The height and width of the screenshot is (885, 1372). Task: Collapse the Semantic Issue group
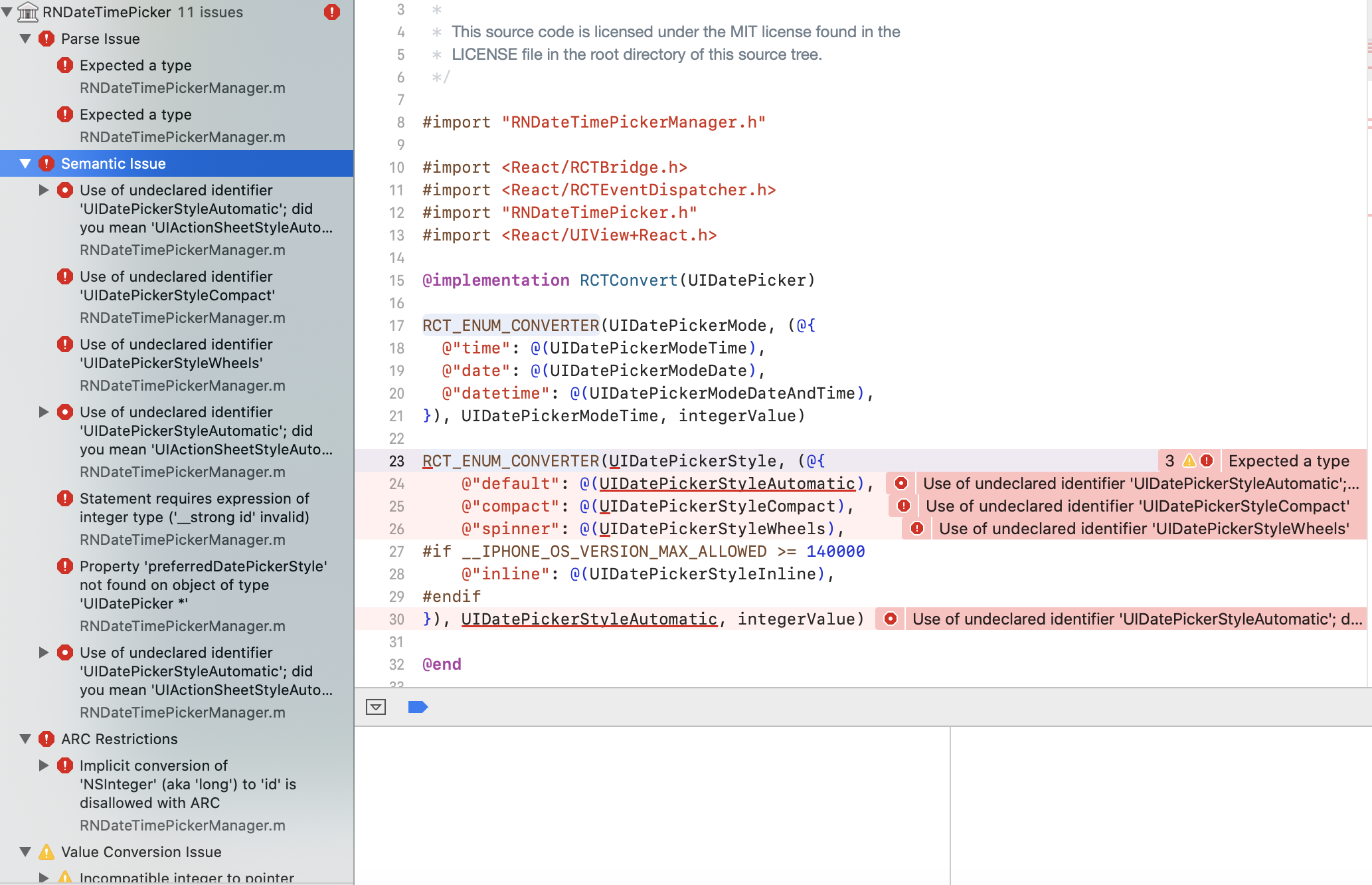(x=25, y=163)
